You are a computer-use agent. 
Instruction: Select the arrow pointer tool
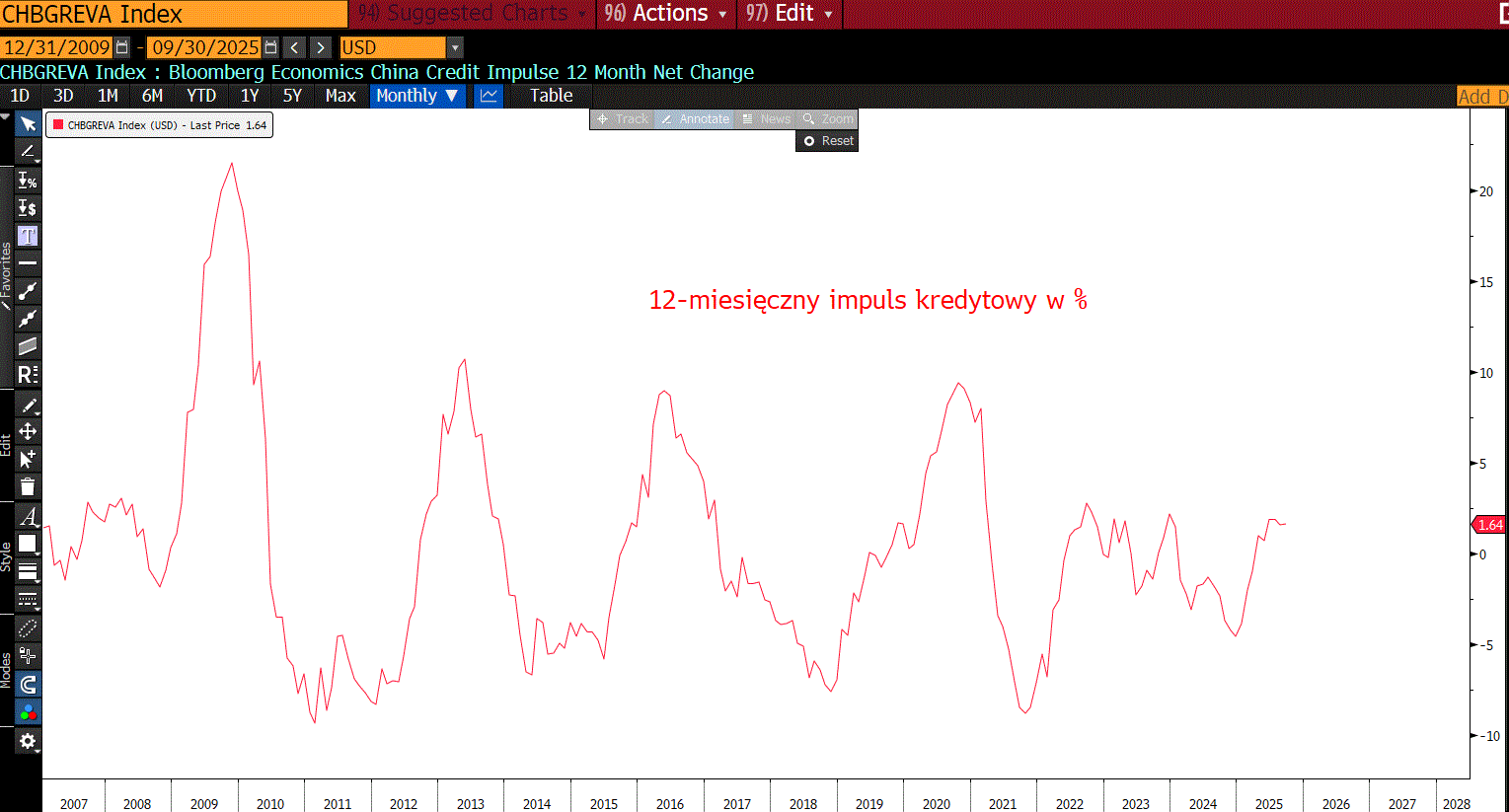(28, 124)
